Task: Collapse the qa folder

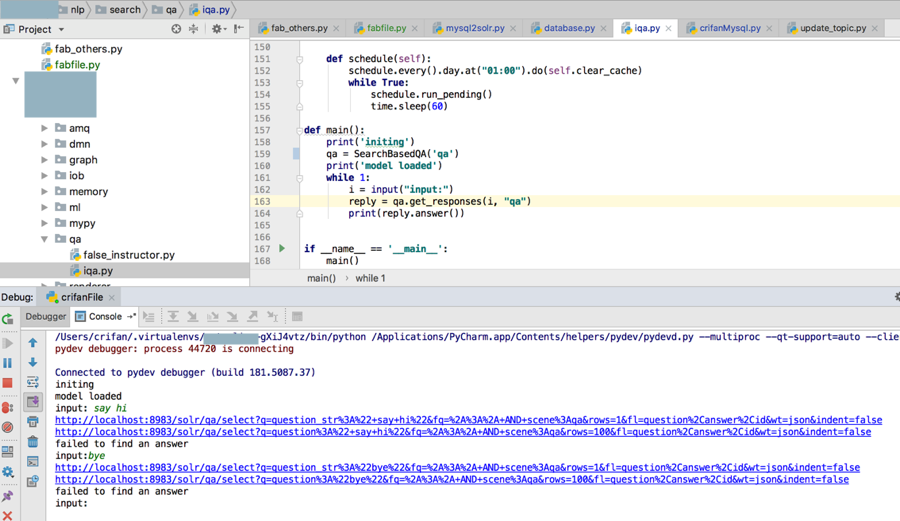Action: click(x=45, y=240)
